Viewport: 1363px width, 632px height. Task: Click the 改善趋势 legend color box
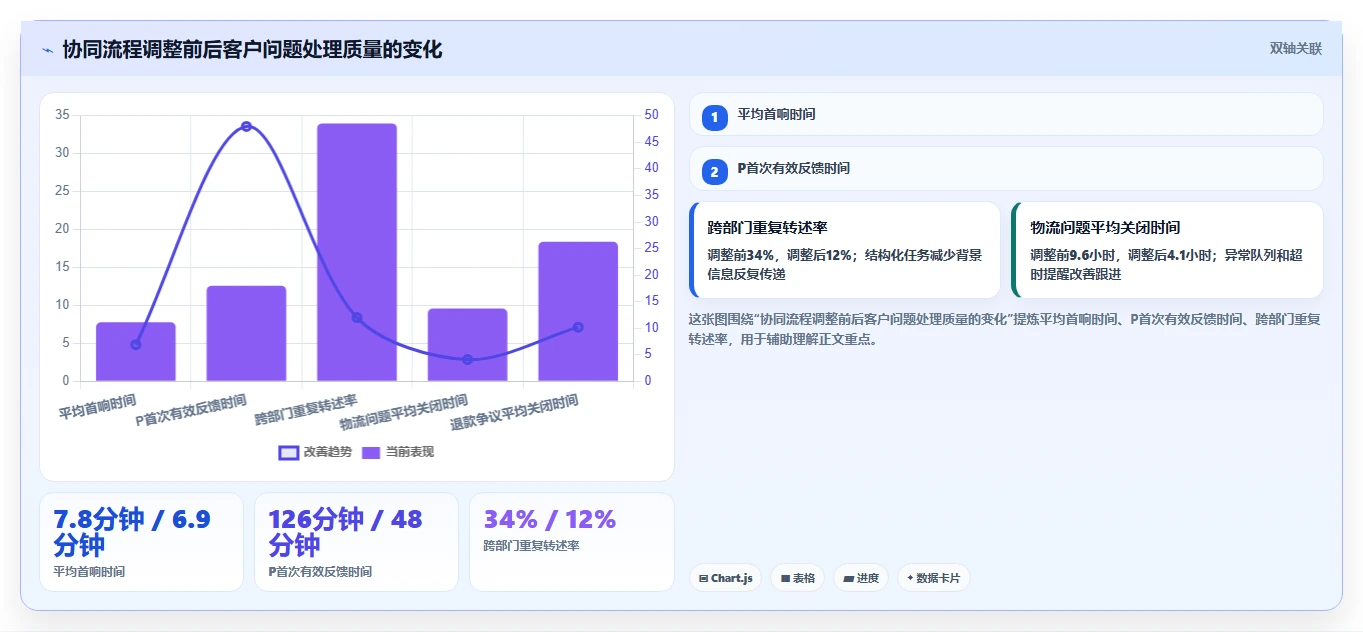288,452
